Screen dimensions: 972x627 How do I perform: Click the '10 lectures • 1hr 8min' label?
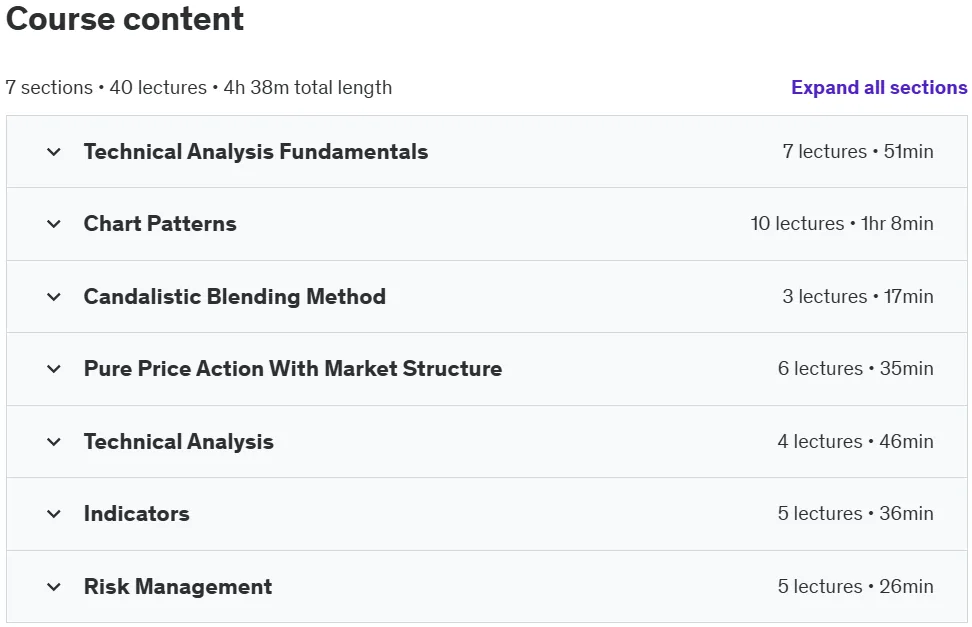[x=842, y=224]
